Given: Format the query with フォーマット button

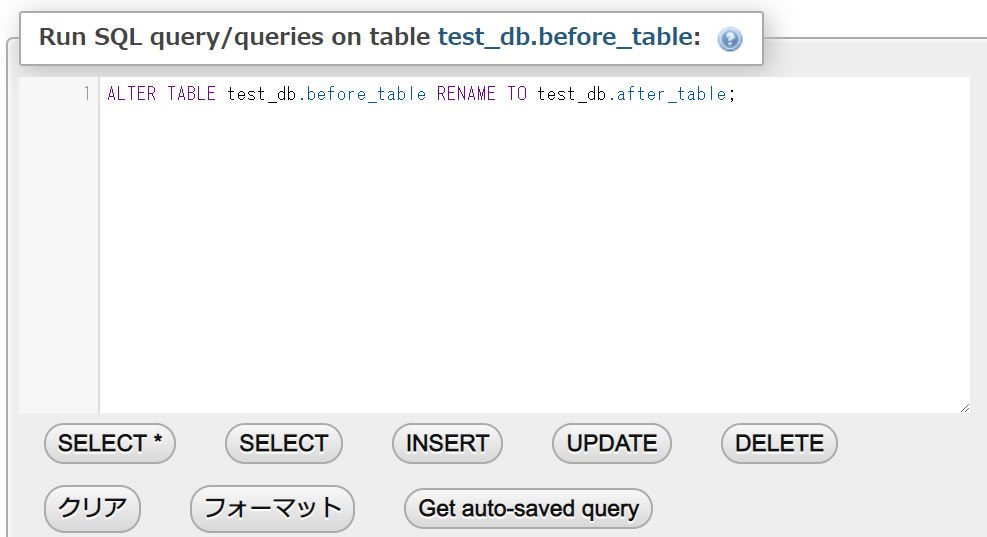Looking at the screenshot, I should click(272, 508).
